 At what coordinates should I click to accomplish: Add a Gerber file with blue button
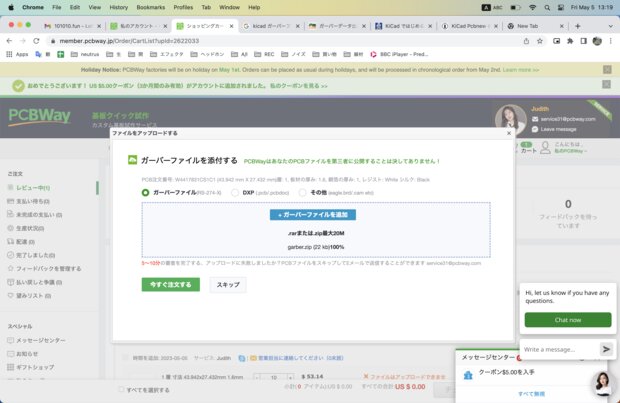coord(313,215)
